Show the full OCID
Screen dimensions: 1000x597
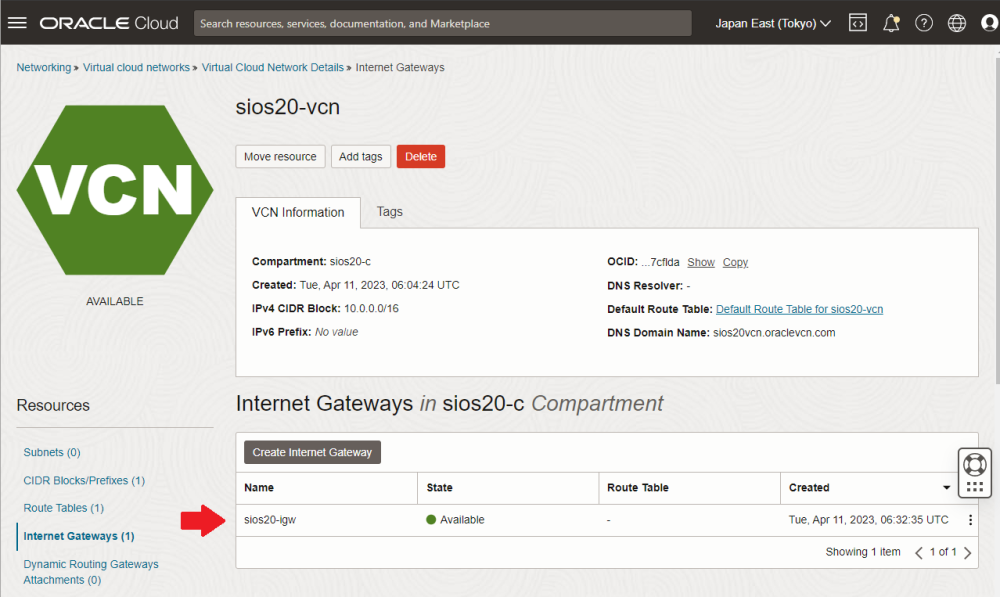[x=701, y=262]
